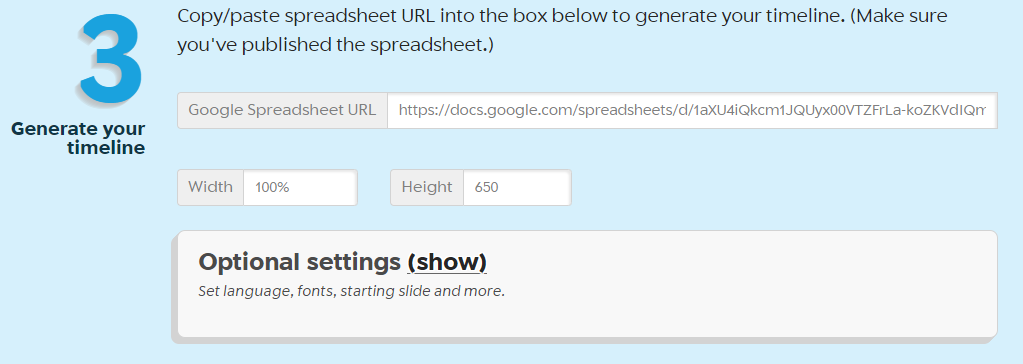Click the "Copy/paste spreadsheet URL" instruction line
Image resolution: width=1023 pixels, height=364 pixels.
pos(507,16)
